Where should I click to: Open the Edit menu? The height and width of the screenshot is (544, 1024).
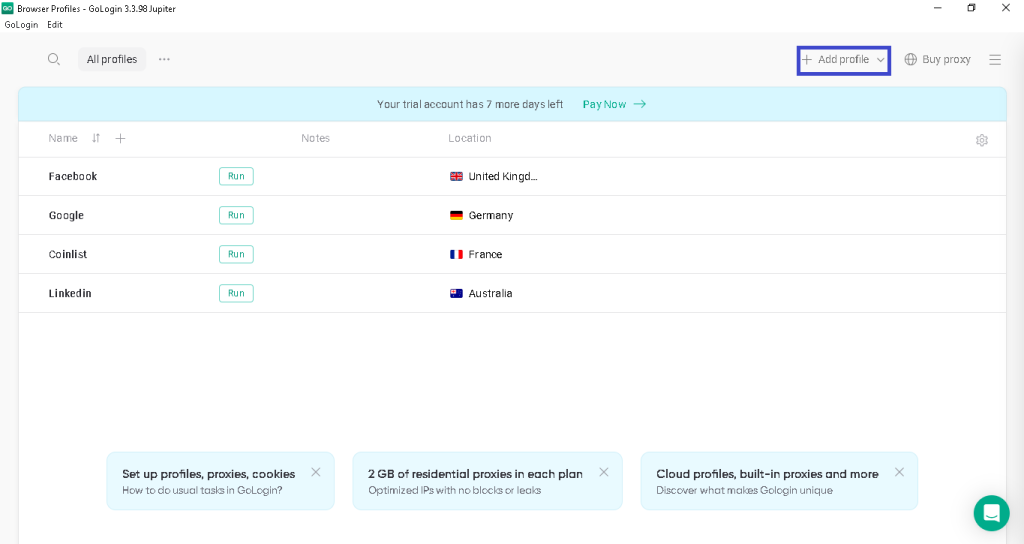point(55,25)
